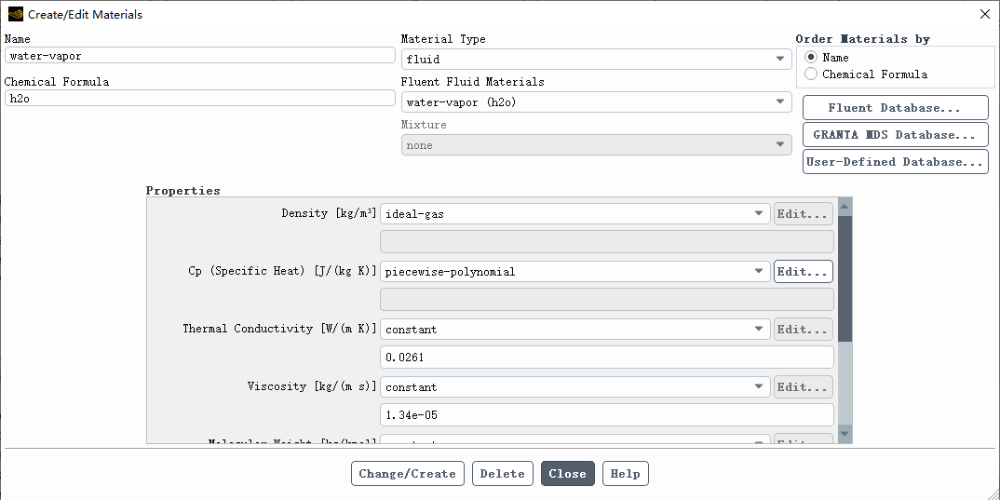Click the Delete material button
Viewport: 1000px width, 500px height.
503,474
